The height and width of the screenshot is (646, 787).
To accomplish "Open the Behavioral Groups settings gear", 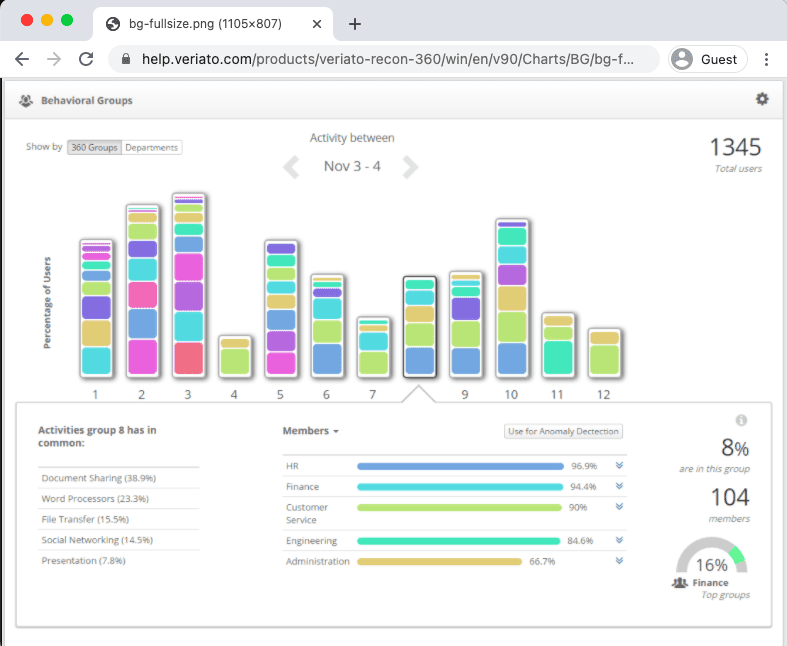I will point(762,99).
